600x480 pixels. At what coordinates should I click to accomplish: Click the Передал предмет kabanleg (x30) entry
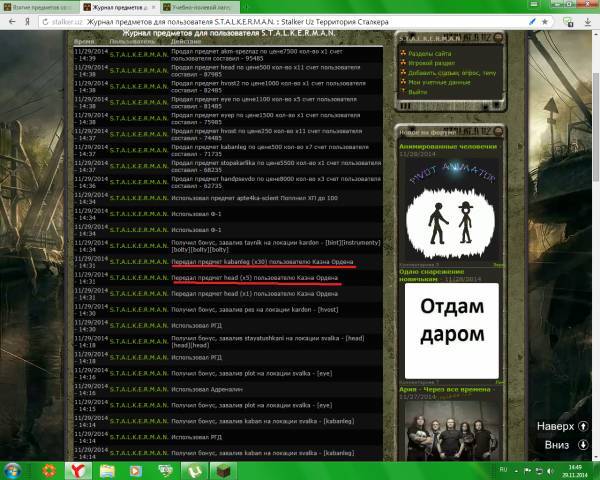262,262
